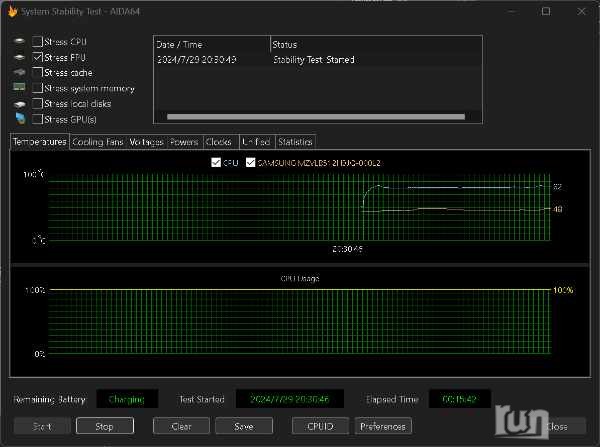Enable the Stress CPU checkbox

[38, 41]
